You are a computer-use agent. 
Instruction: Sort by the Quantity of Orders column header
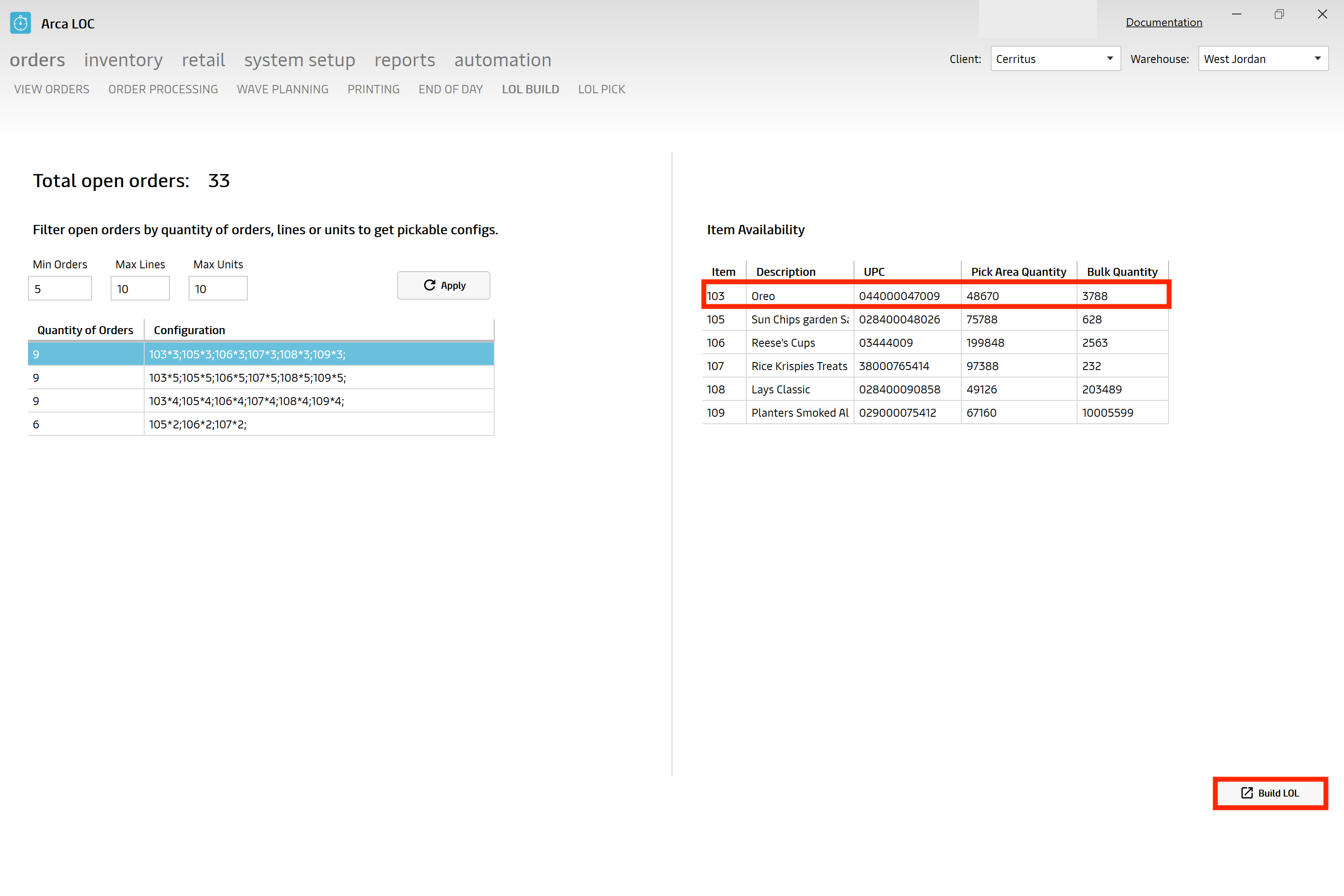click(86, 330)
